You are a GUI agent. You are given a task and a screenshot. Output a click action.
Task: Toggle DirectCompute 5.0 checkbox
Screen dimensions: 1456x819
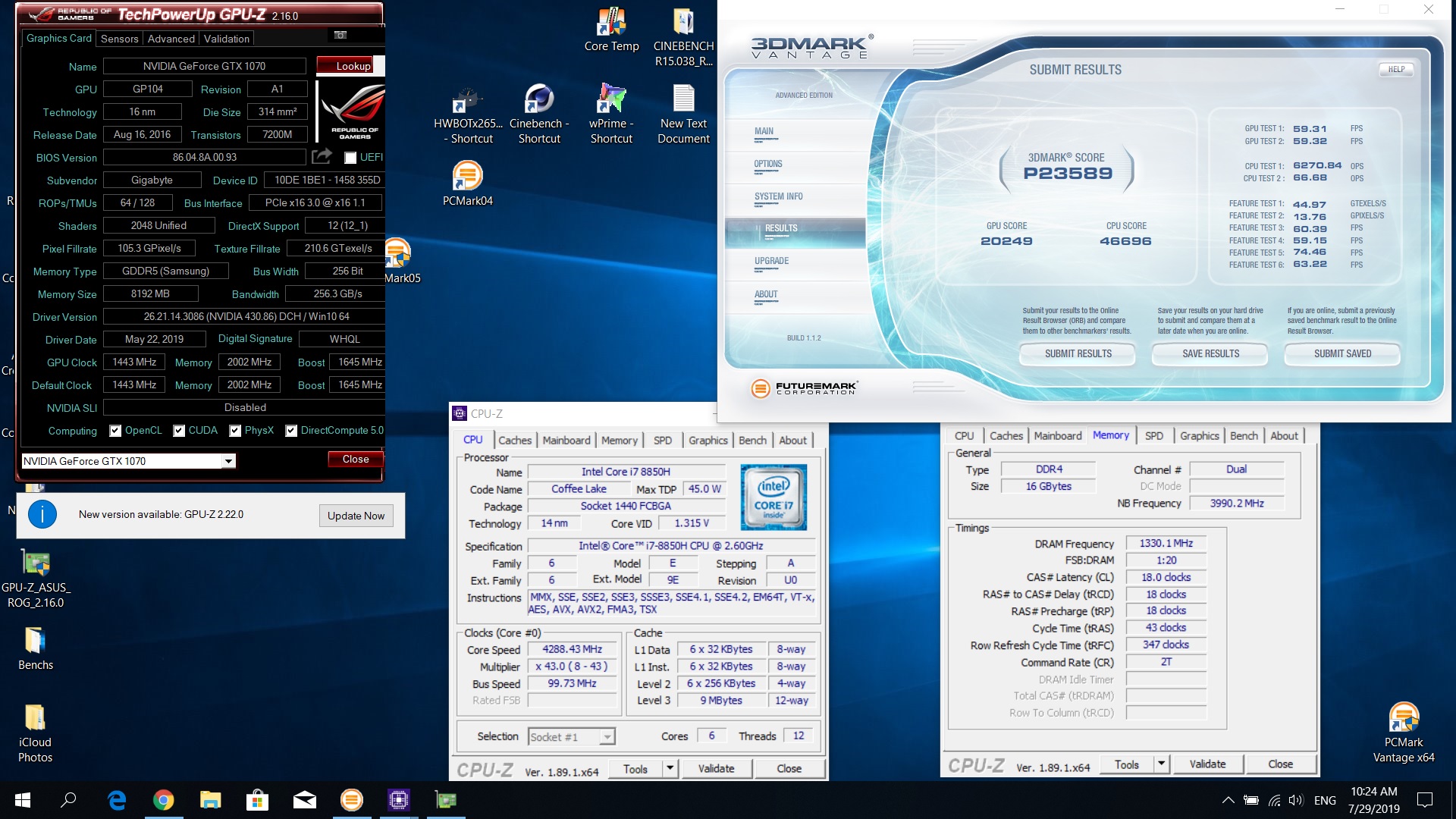[291, 431]
